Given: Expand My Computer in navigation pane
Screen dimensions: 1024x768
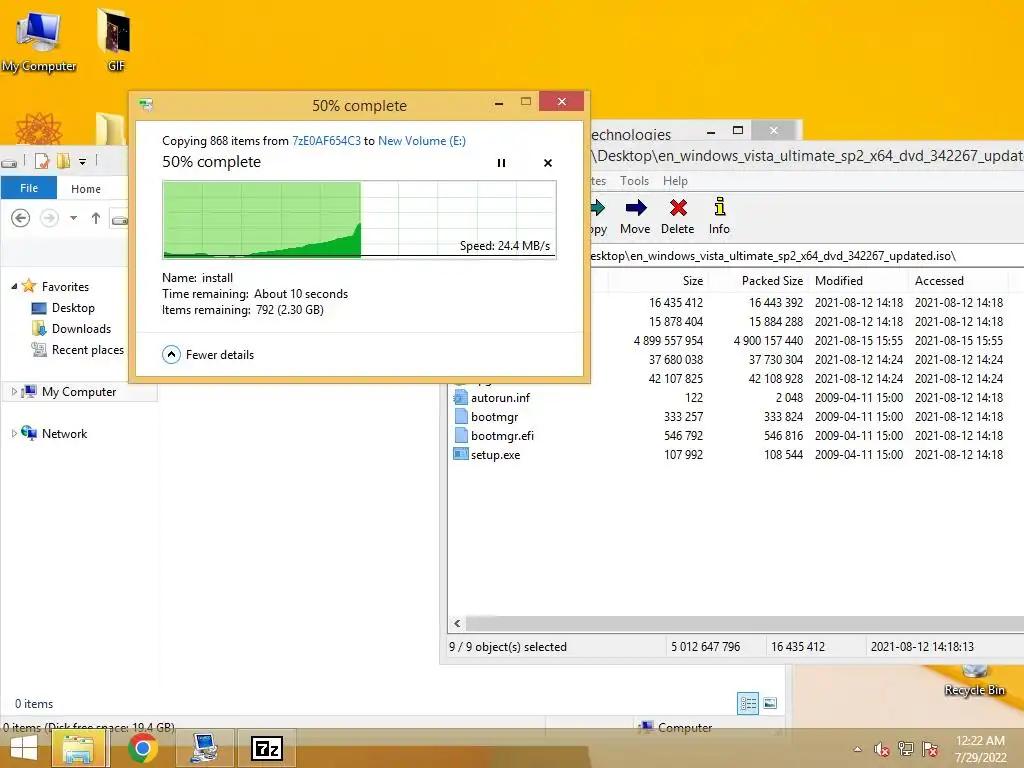Looking at the screenshot, I should (x=14, y=391).
